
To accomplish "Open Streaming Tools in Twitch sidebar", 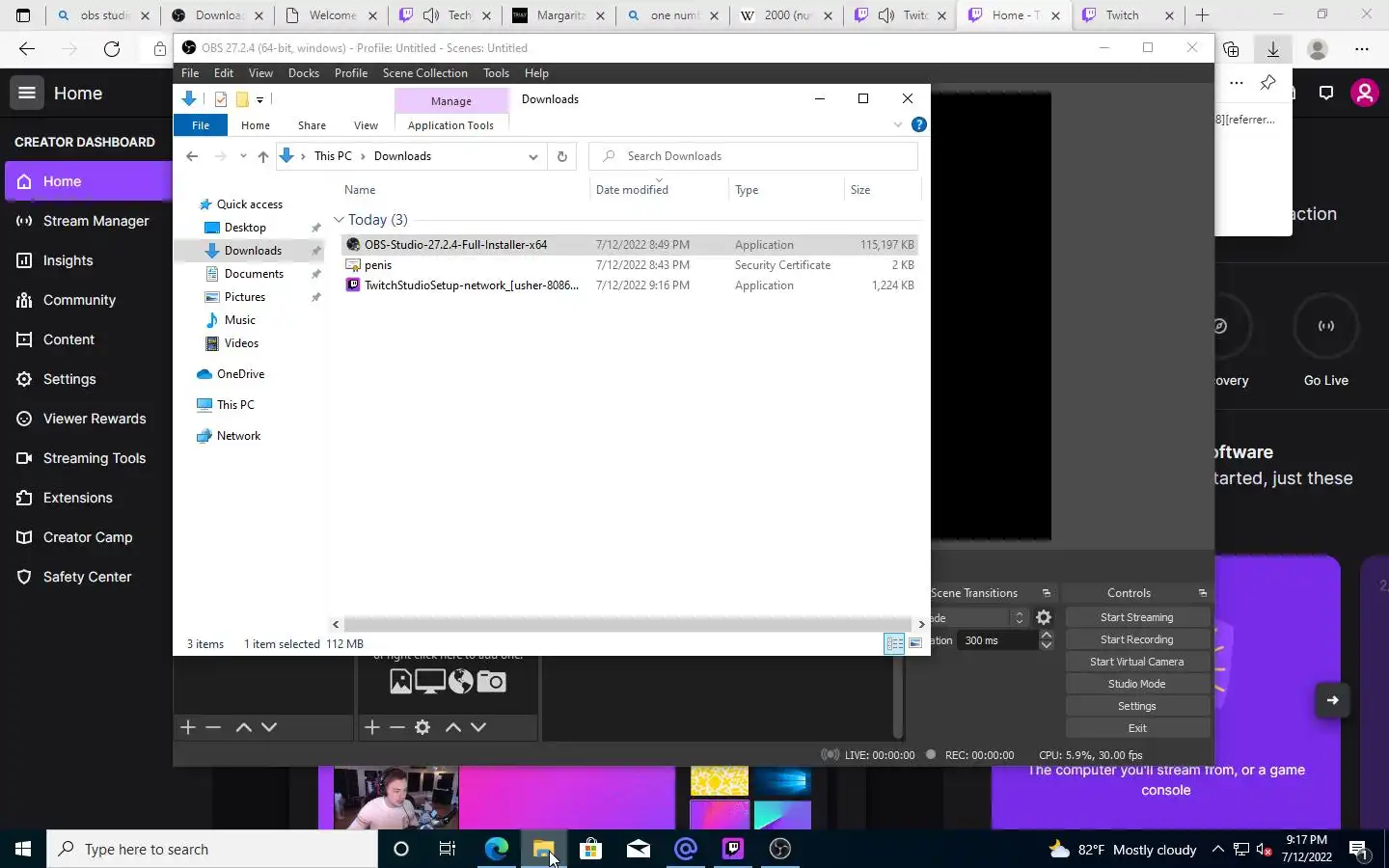I will (94, 458).
